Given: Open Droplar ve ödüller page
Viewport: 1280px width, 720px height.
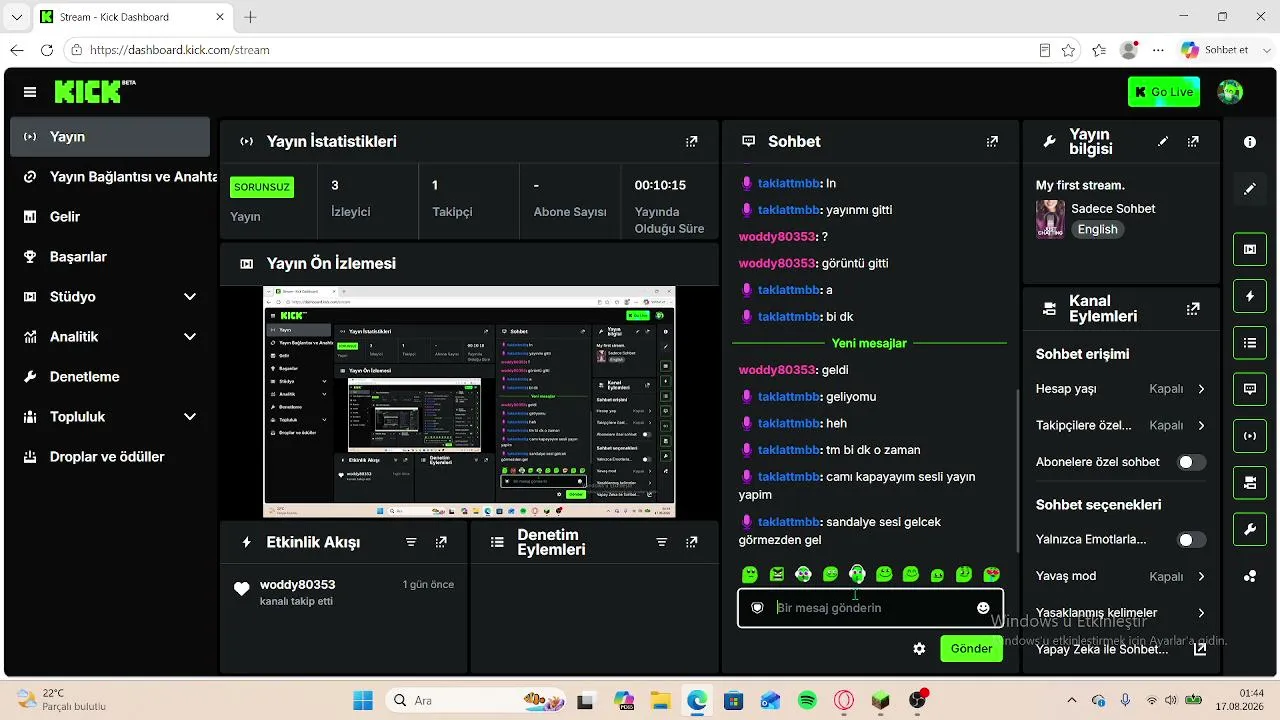Looking at the screenshot, I should coord(110,457).
